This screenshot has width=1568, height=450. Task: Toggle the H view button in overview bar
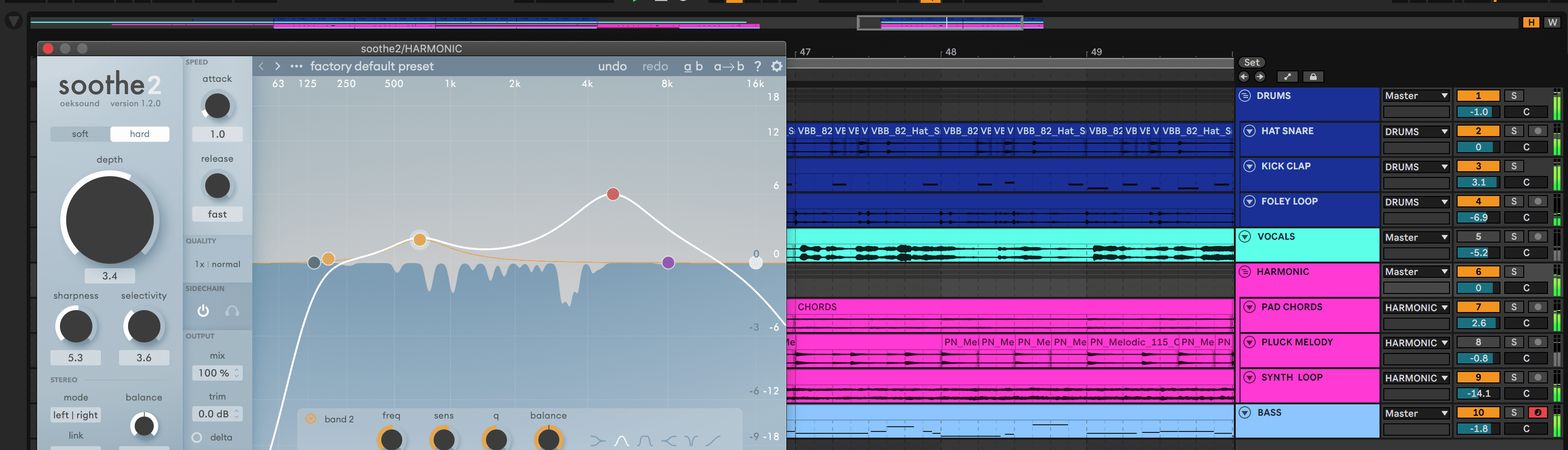[1531, 22]
